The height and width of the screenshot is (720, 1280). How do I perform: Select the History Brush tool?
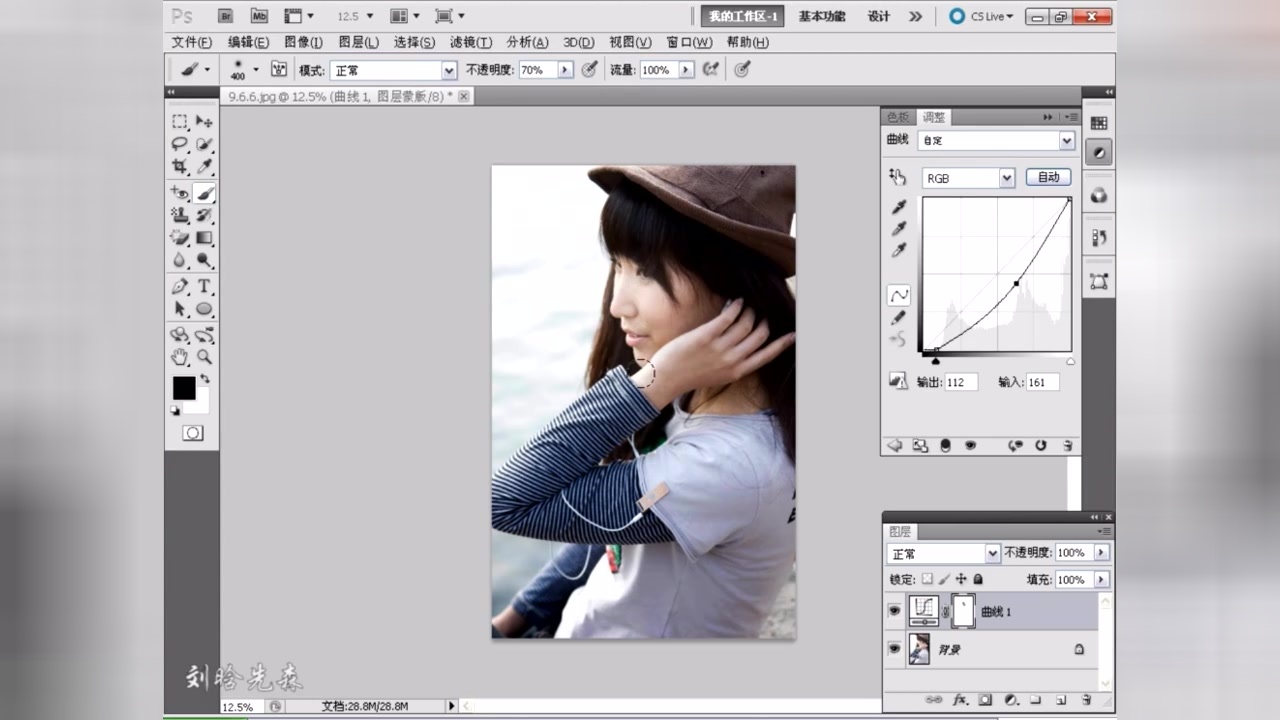[x=204, y=215]
